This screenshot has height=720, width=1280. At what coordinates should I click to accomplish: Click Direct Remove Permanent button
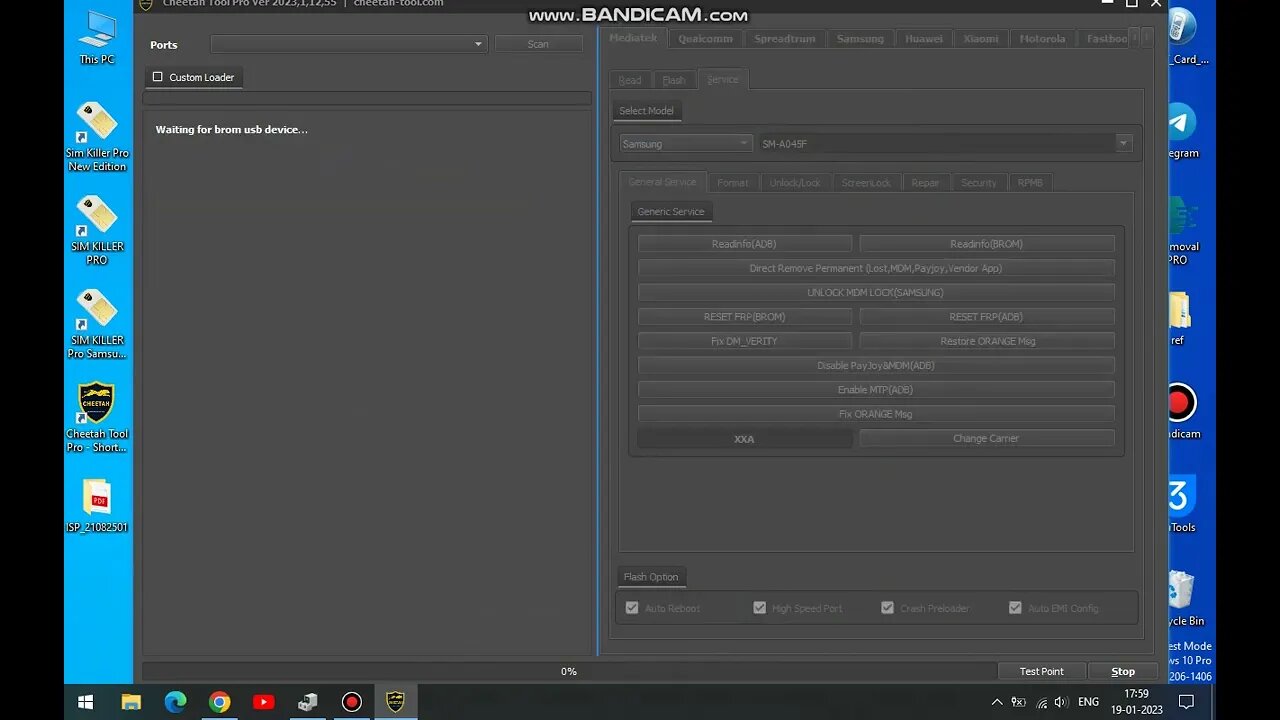pos(876,268)
